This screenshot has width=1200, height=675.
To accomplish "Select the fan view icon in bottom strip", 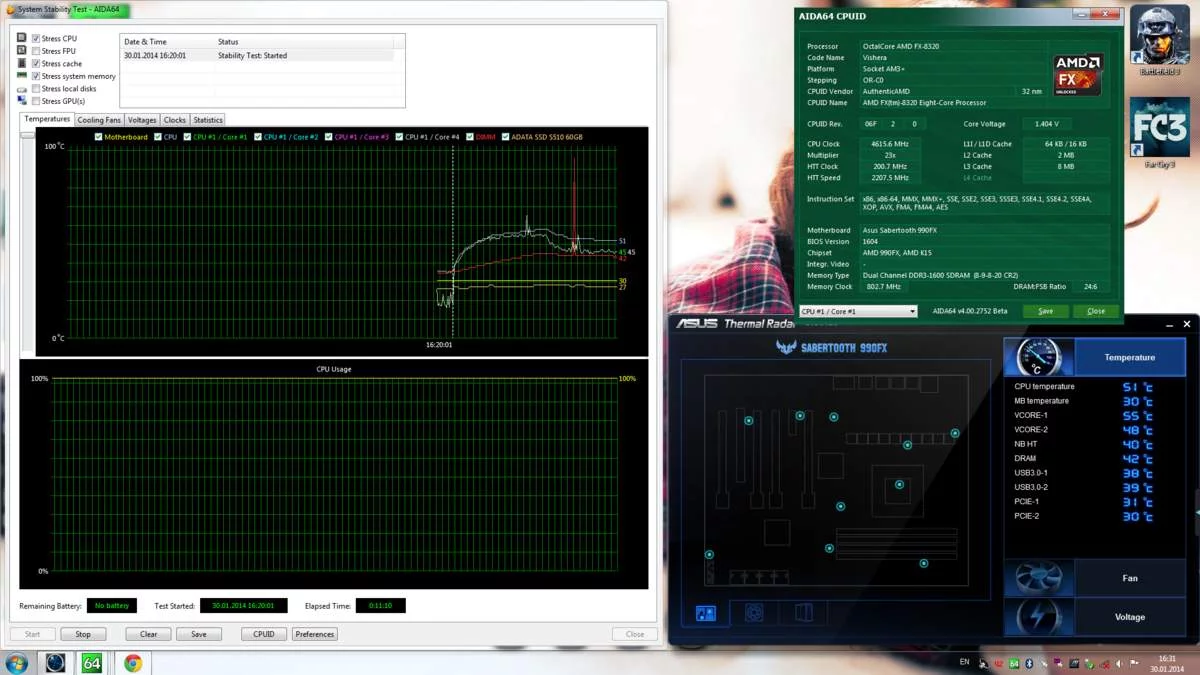I will [754, 613].
